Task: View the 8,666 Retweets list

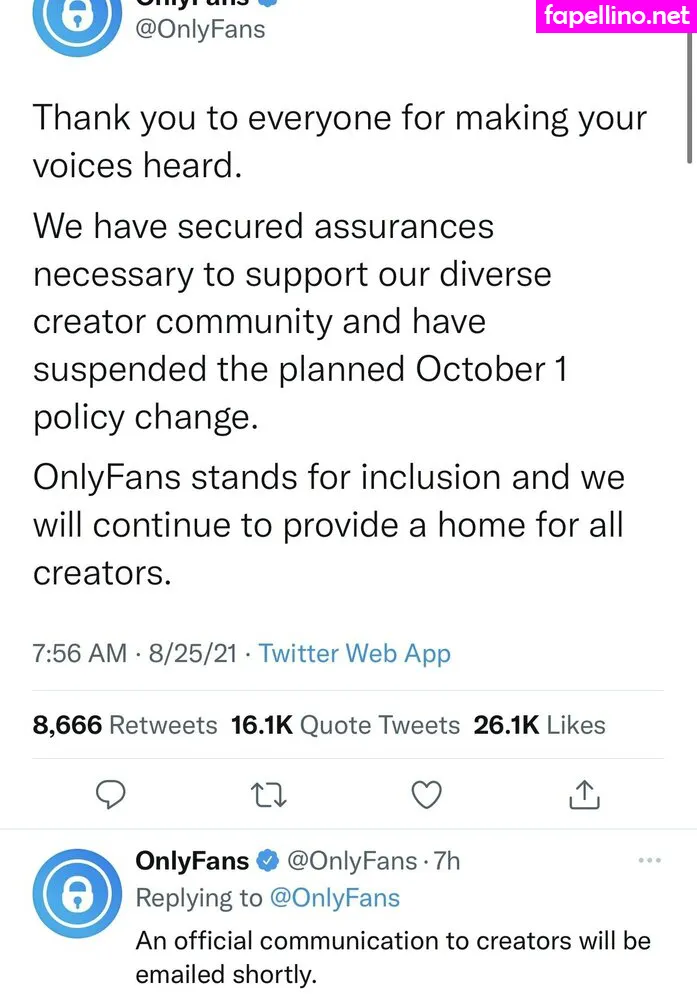Action: pyautogui.click(x=125, y=724)
